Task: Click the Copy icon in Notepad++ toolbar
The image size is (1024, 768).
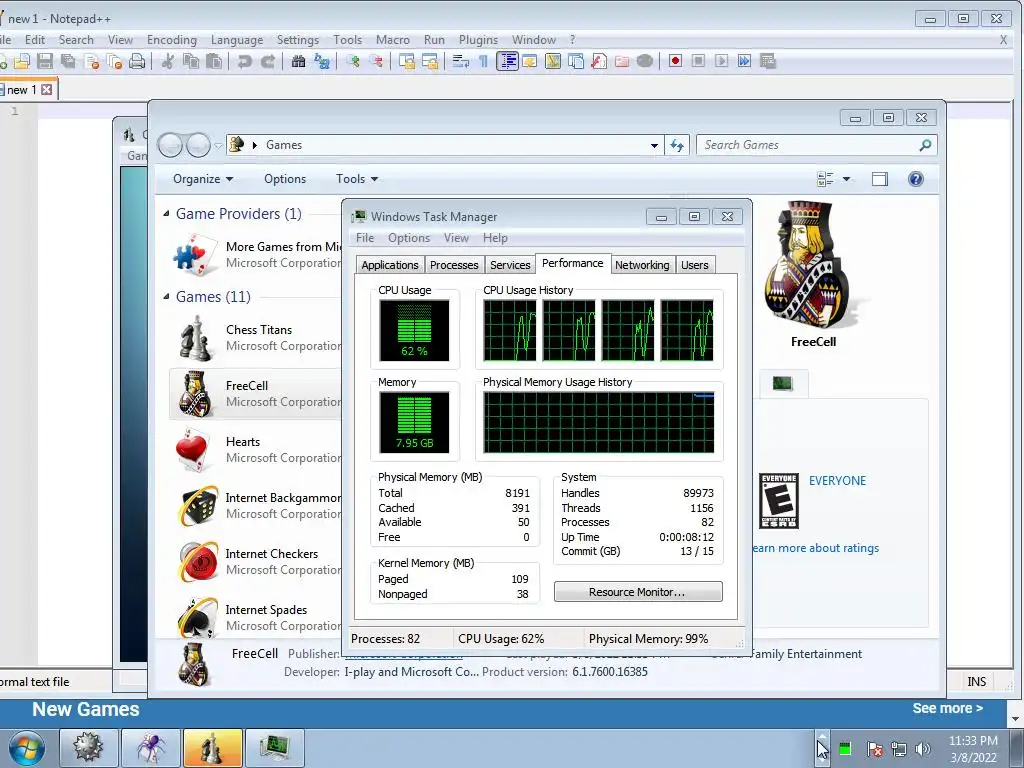Action: point(191,61)
